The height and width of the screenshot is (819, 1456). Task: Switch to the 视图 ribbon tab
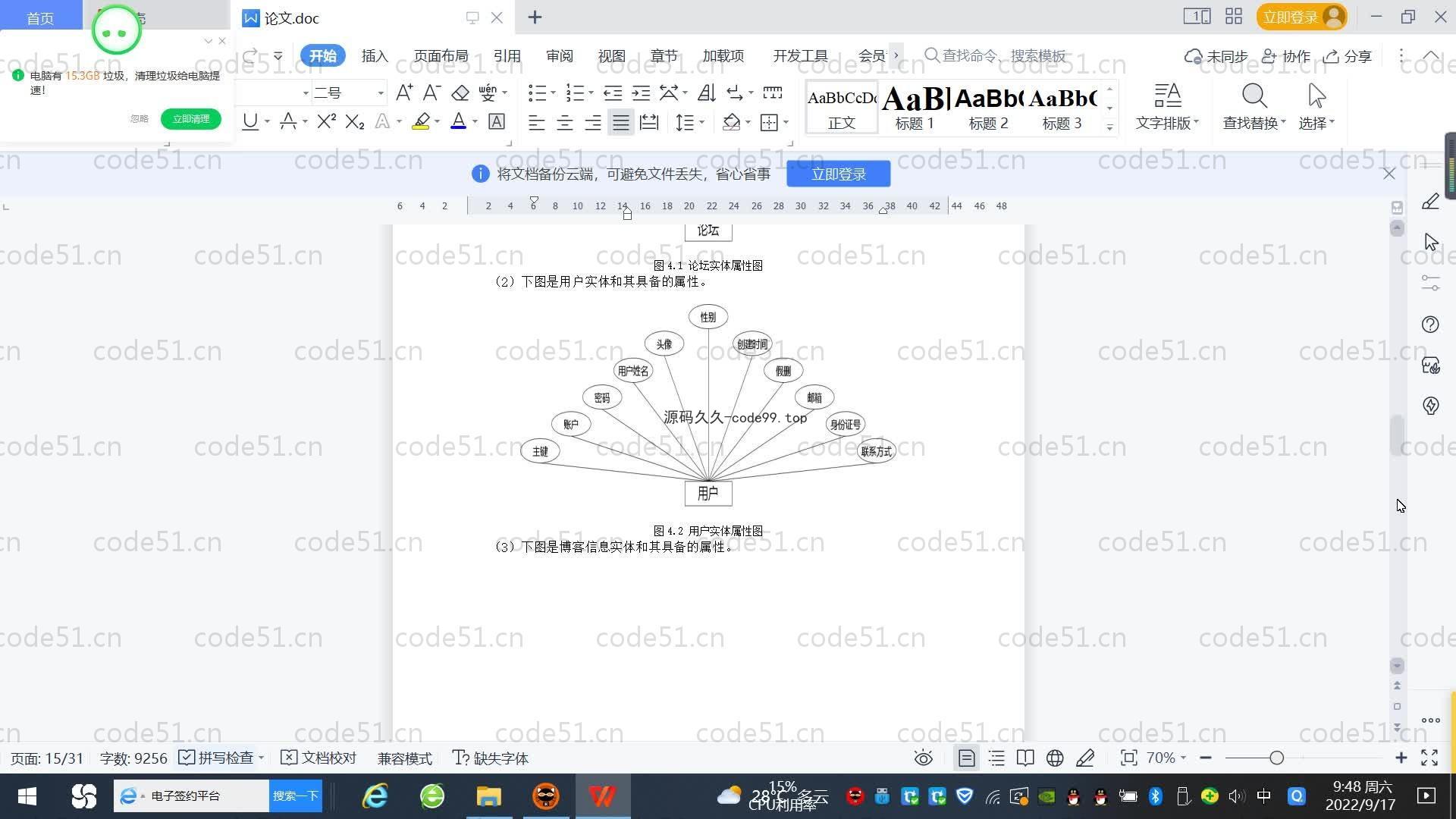[612, 56]
